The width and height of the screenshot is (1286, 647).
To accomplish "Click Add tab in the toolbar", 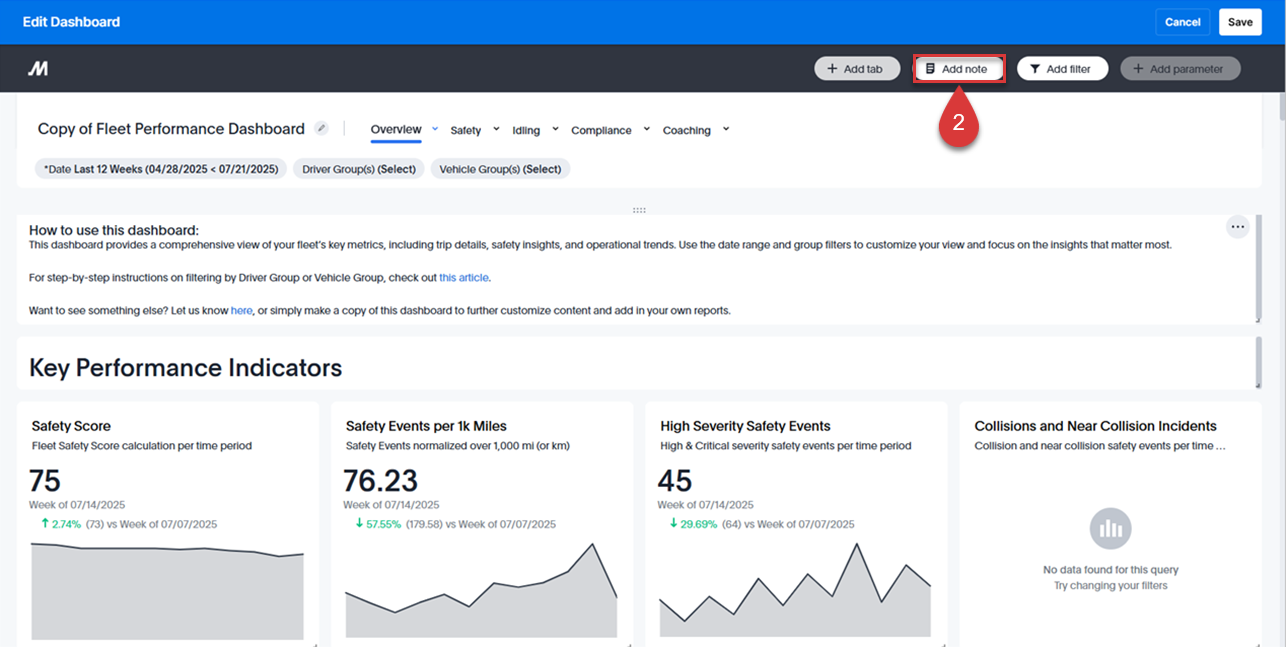I will coord(857,68).
